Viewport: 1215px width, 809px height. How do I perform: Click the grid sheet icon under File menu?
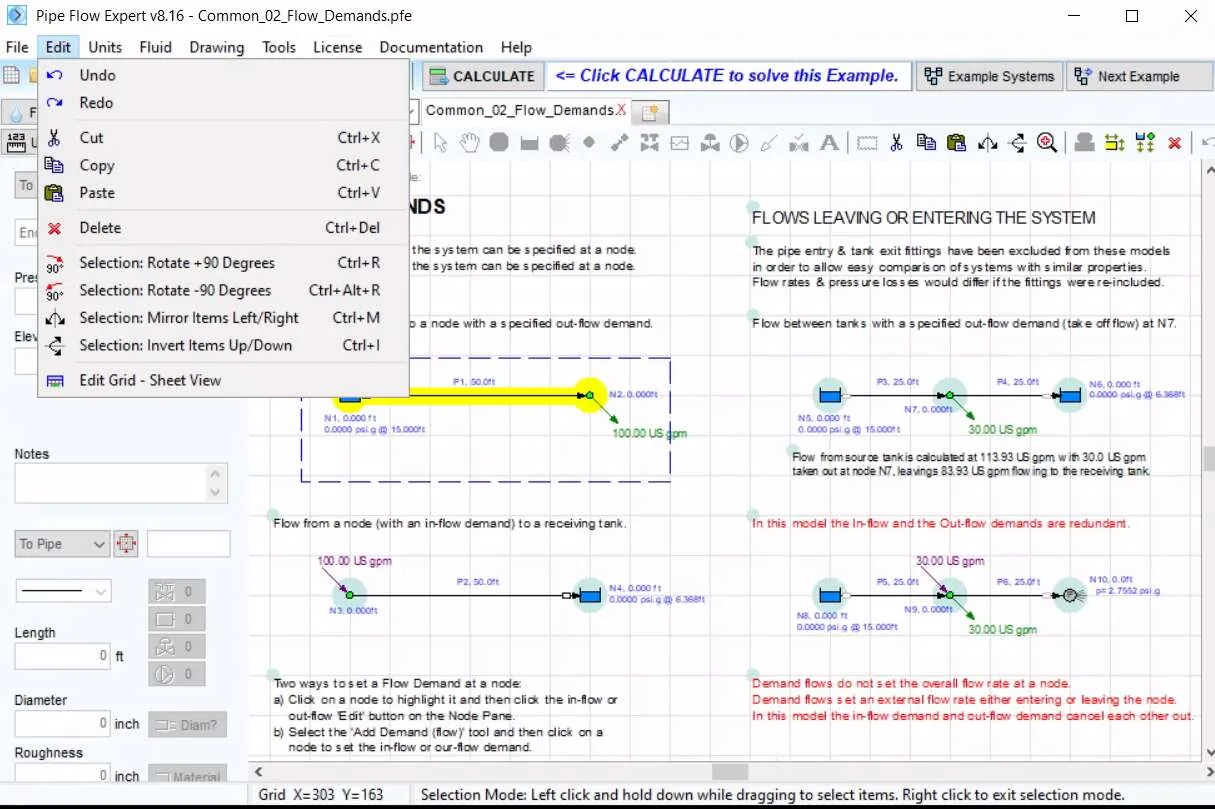coord(11,76)
